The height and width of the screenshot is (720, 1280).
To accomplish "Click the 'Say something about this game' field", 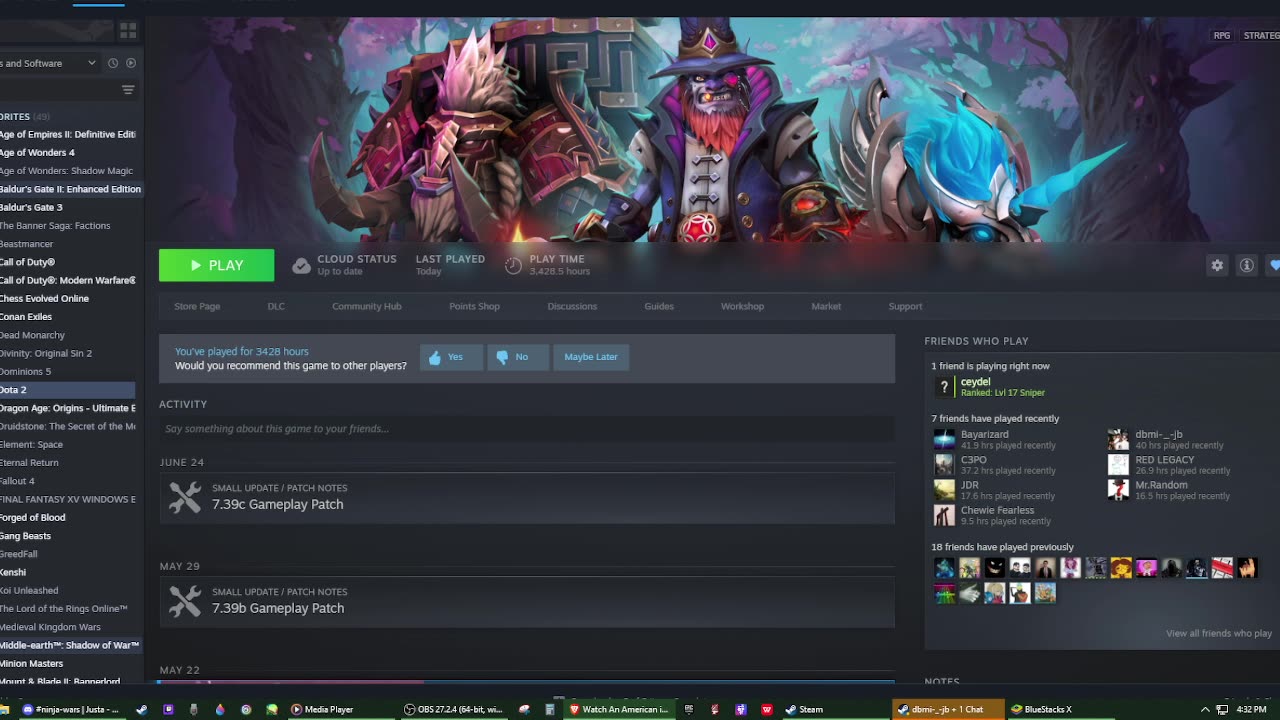I will (527, 429).
